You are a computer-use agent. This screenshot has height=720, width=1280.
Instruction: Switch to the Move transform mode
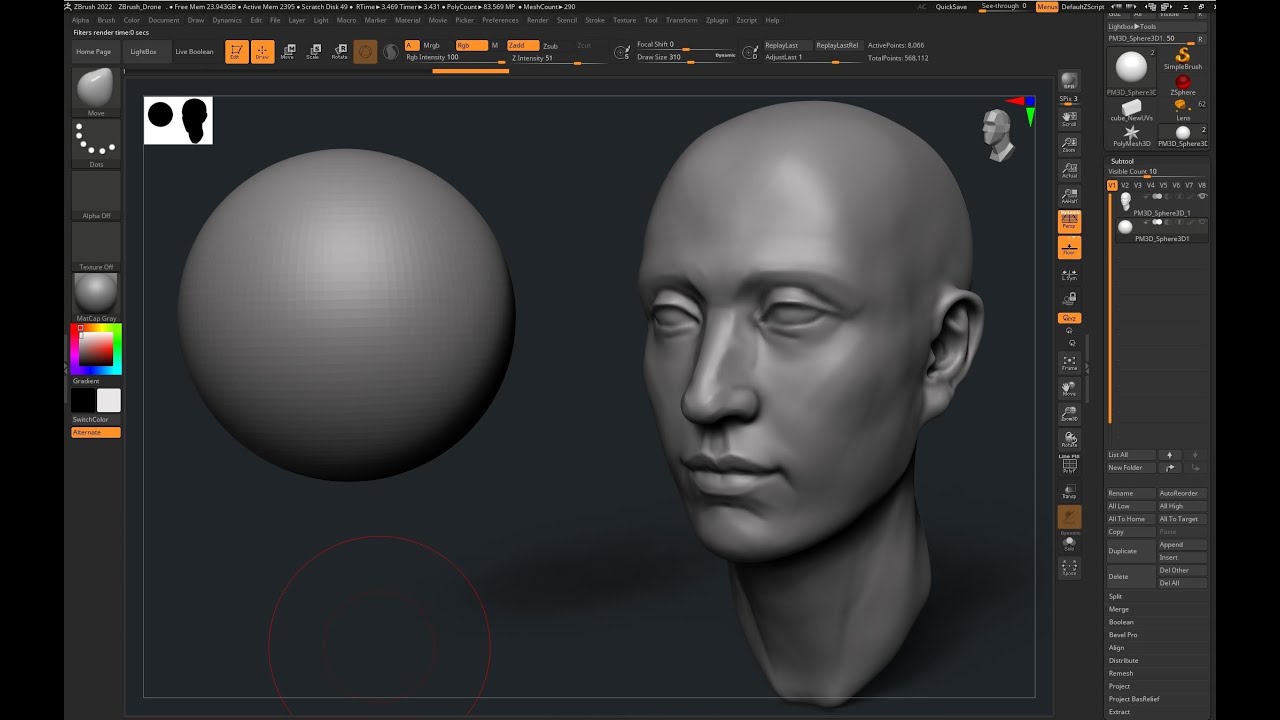pos(287,52)
